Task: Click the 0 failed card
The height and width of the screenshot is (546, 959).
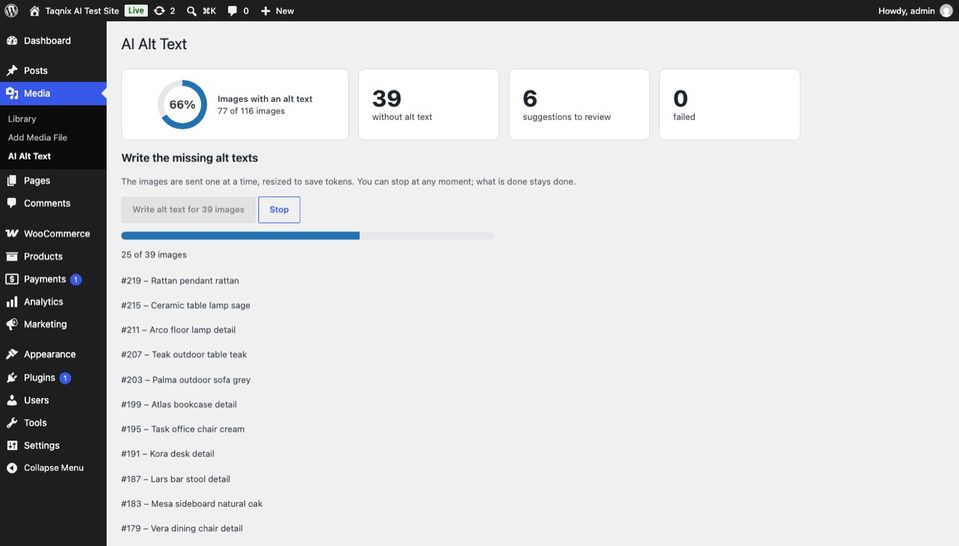Action: 730,105
